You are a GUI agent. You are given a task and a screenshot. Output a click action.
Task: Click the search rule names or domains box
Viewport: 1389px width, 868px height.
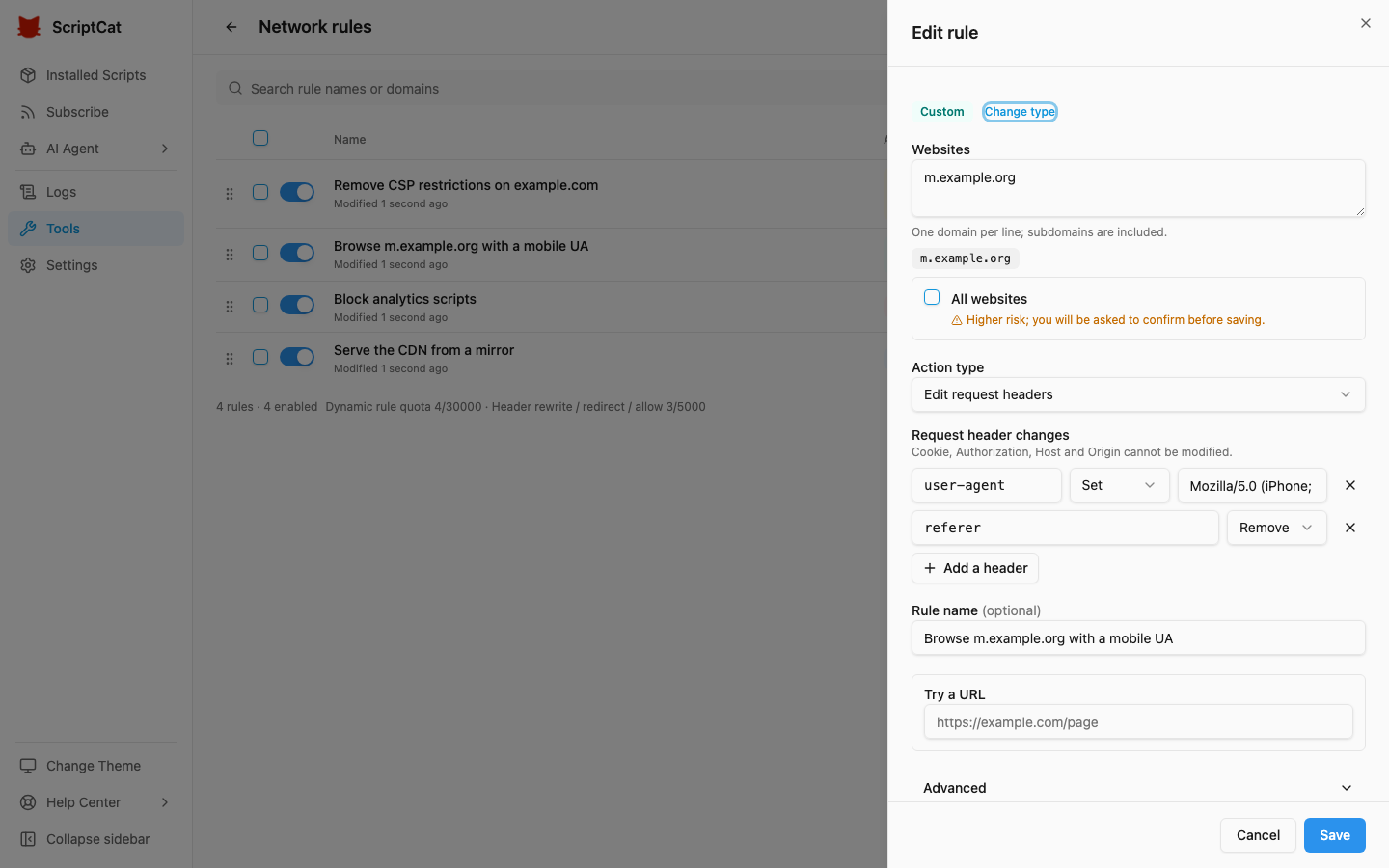pyautogui.click(x=552, y=88)
